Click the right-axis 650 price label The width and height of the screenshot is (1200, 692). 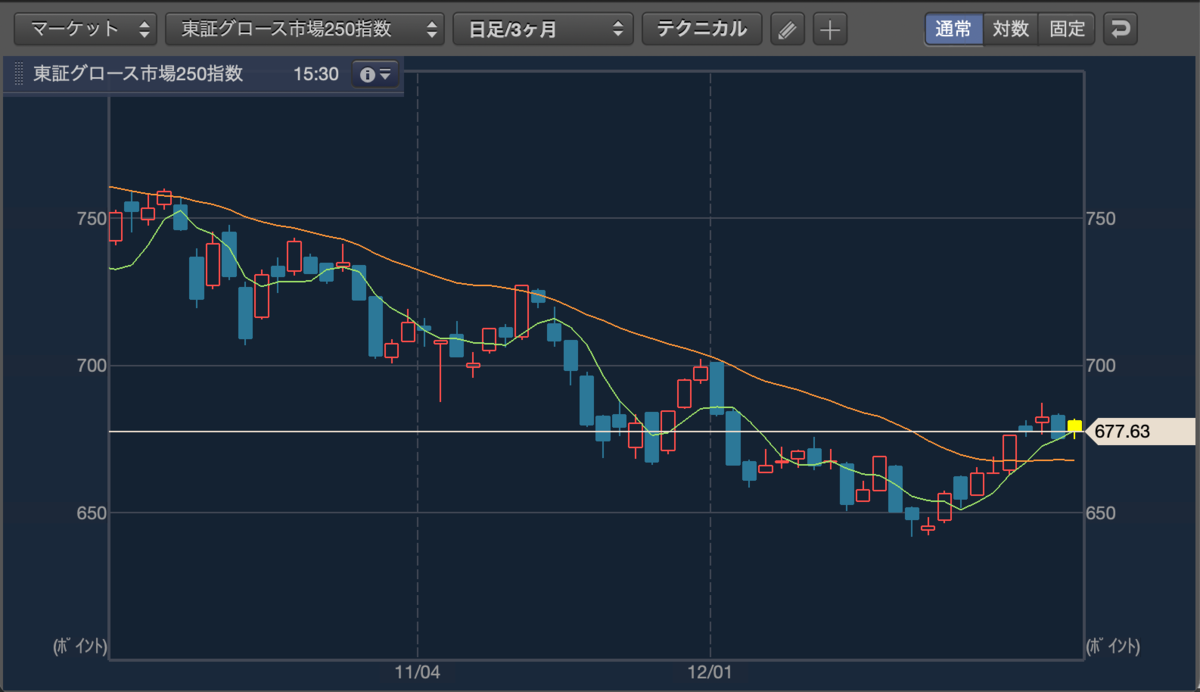pyautogui.click(x=1100, y=512)
